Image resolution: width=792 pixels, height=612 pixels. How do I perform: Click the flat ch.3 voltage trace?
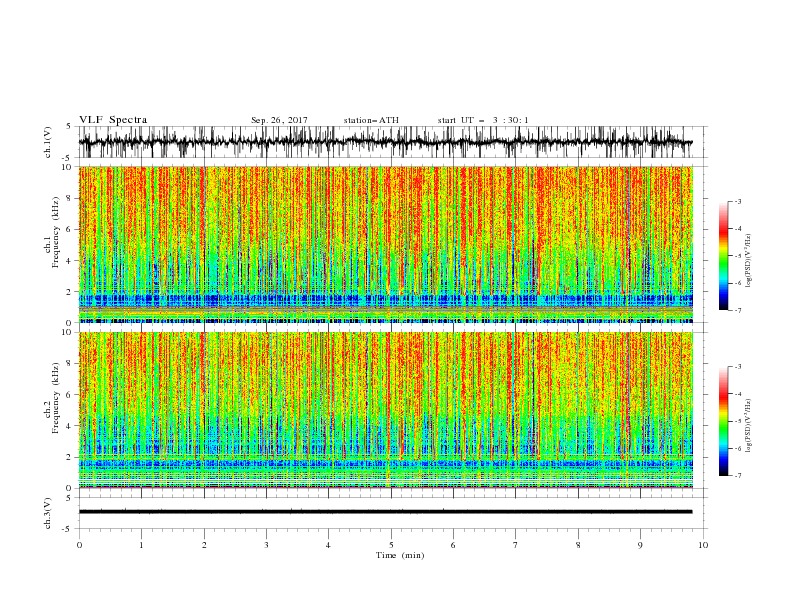pos(385,512)
